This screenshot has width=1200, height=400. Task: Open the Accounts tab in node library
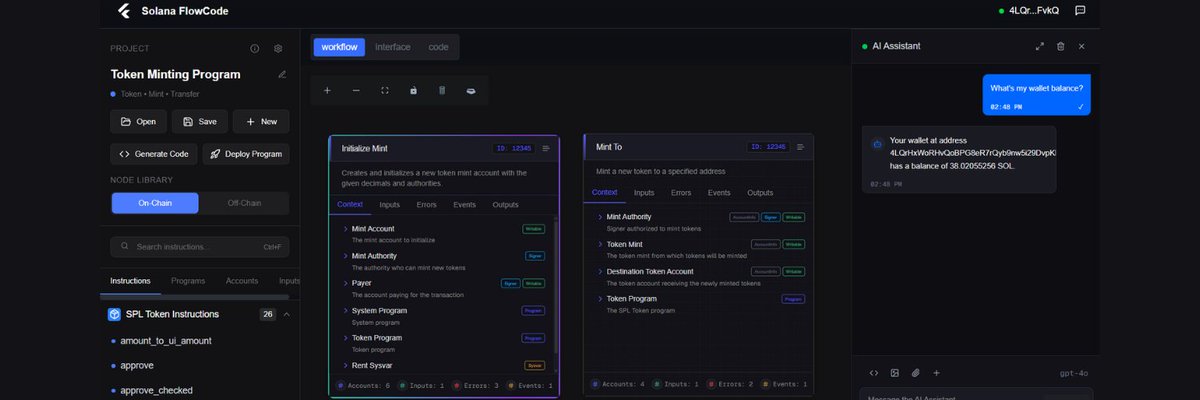coord(242,281)
